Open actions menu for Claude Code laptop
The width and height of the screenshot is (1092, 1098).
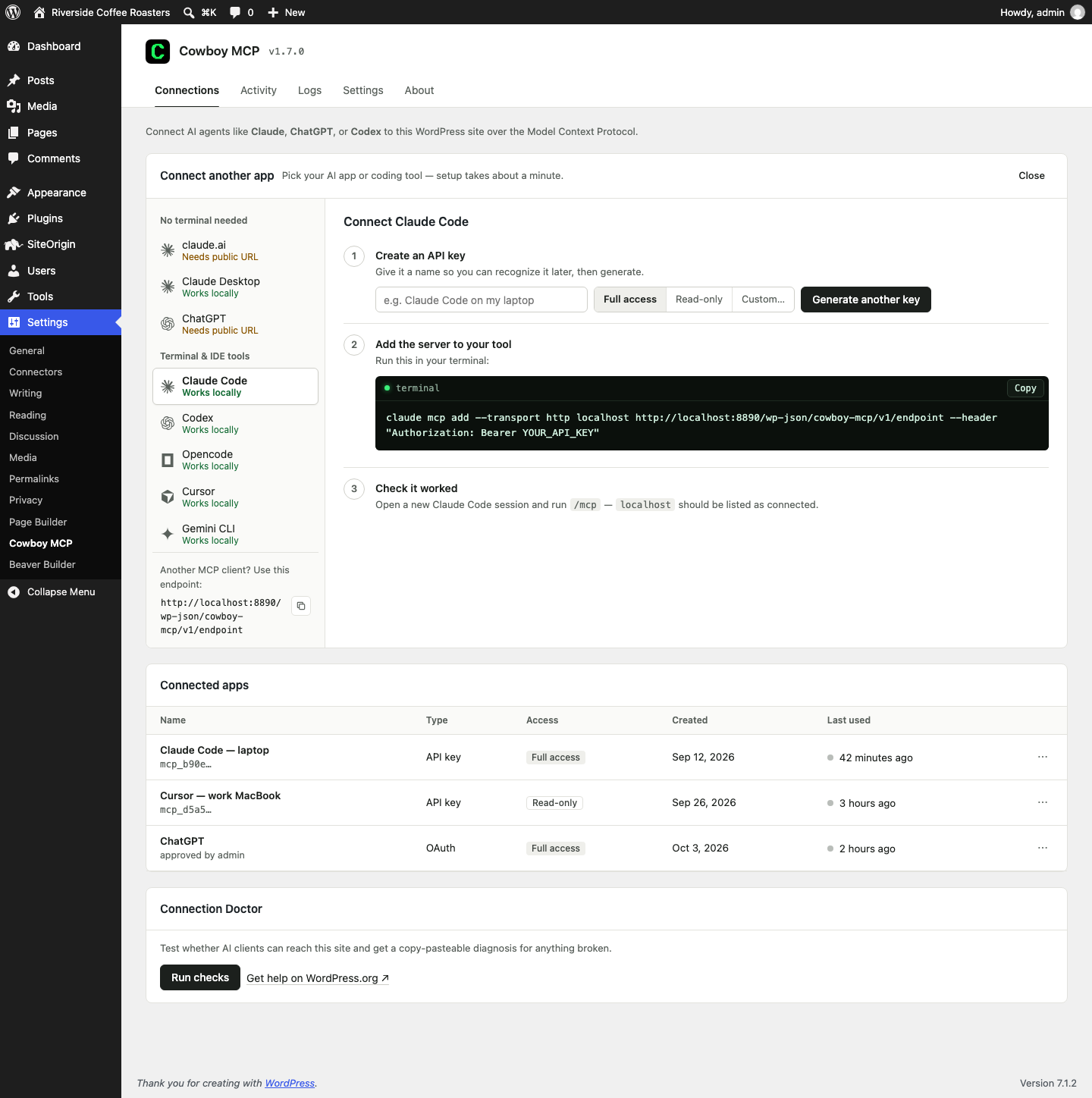click(x=1043, y=757)
